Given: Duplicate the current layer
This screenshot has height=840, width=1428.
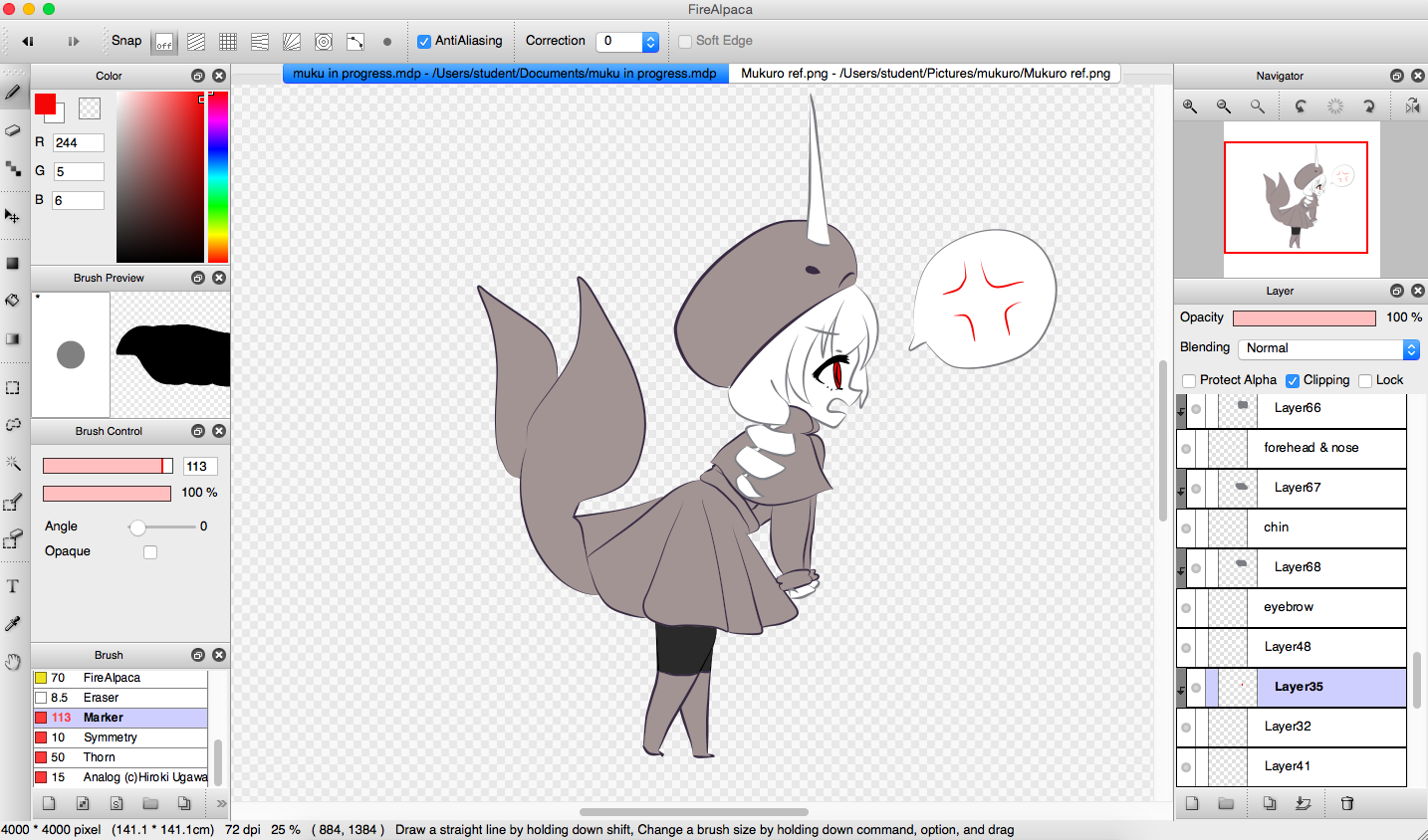Looking at the screenshot, I should pos(1270,803).
